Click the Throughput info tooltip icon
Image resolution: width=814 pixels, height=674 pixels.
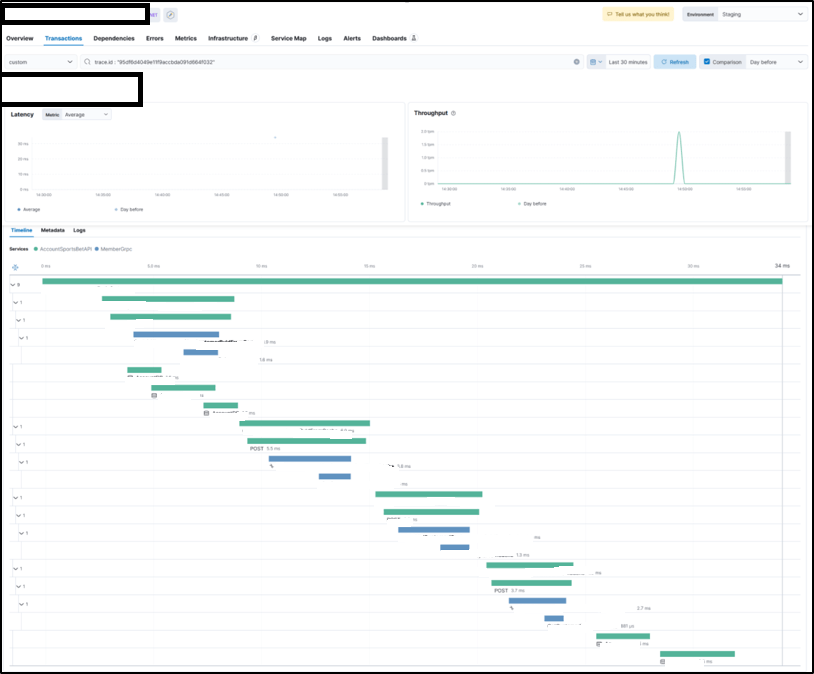454,113
